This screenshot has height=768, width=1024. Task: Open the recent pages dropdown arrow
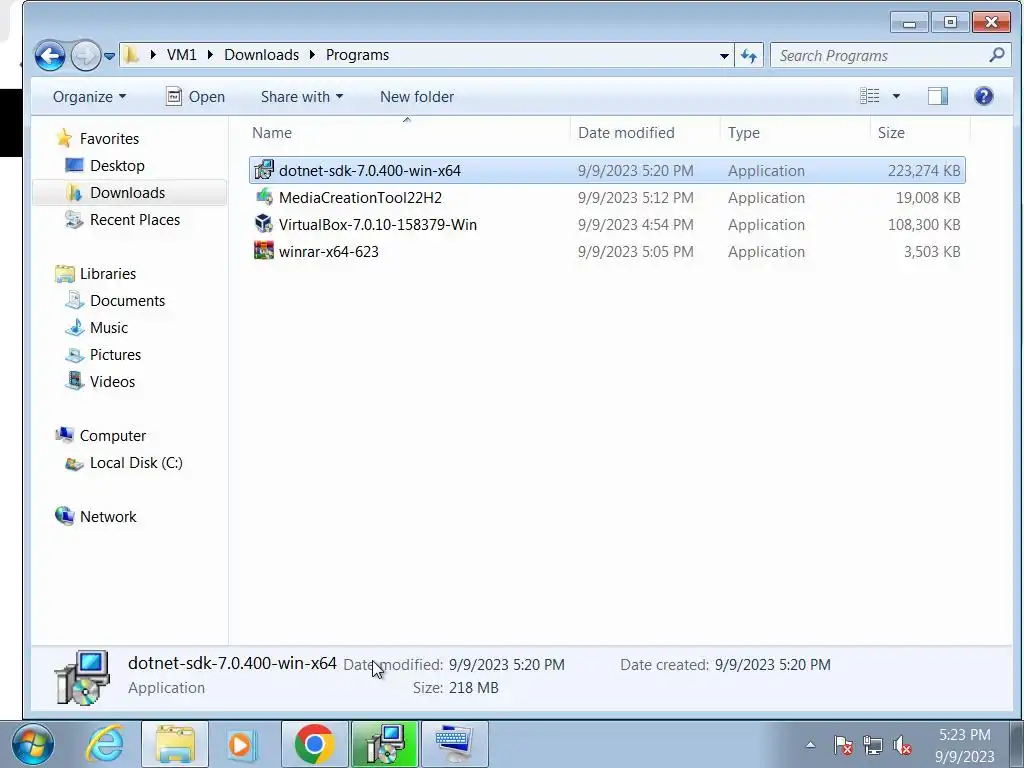[110, 56]
